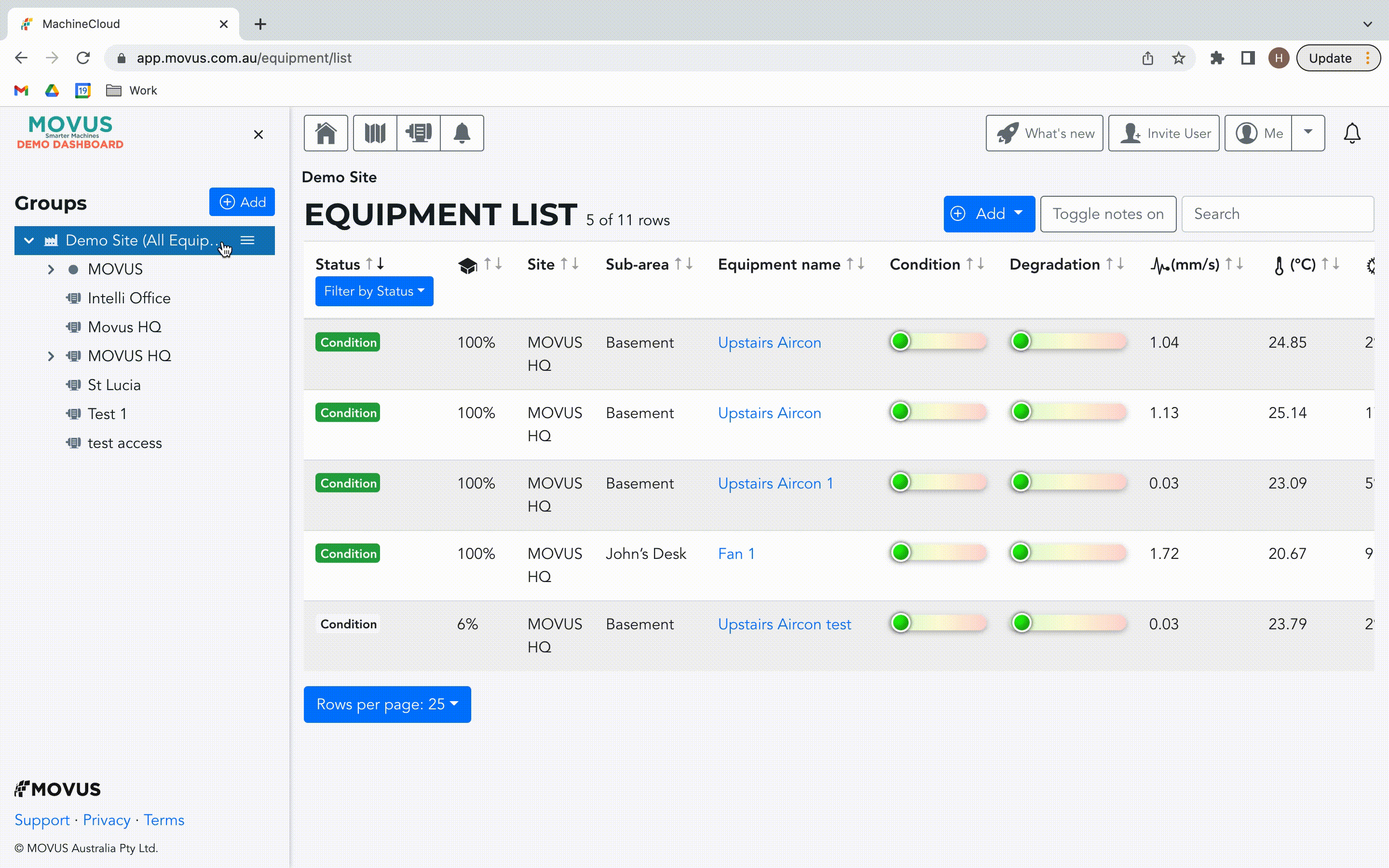
Task: Sort by vibration mm/s column icon
Action: 1234,264
